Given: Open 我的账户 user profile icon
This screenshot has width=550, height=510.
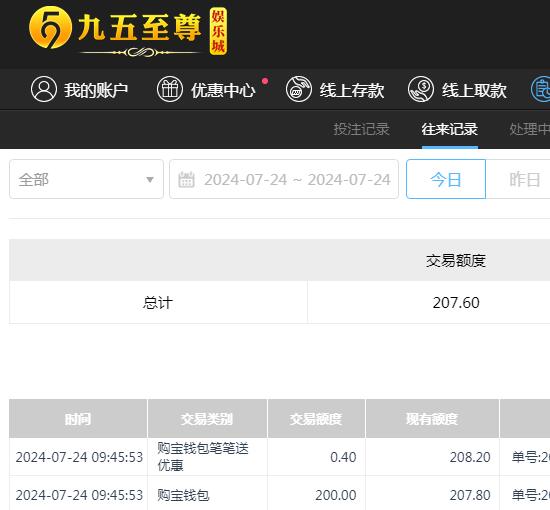Looking at the screenshot, I should tap(44, 89).
